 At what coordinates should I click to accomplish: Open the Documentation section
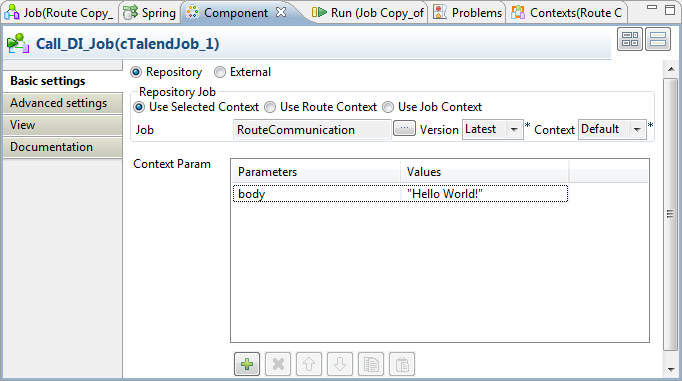pos(63,147)
